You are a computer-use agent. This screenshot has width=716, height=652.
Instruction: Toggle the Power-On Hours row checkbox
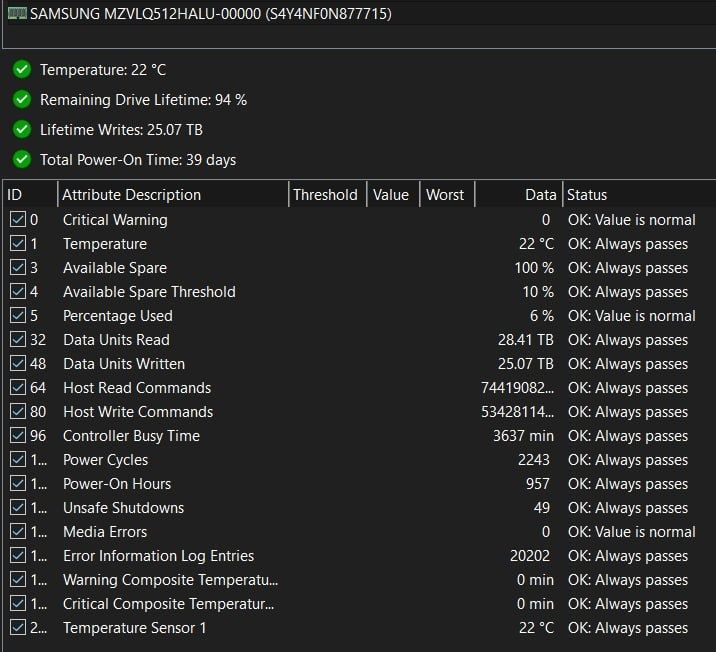[18, 484]
